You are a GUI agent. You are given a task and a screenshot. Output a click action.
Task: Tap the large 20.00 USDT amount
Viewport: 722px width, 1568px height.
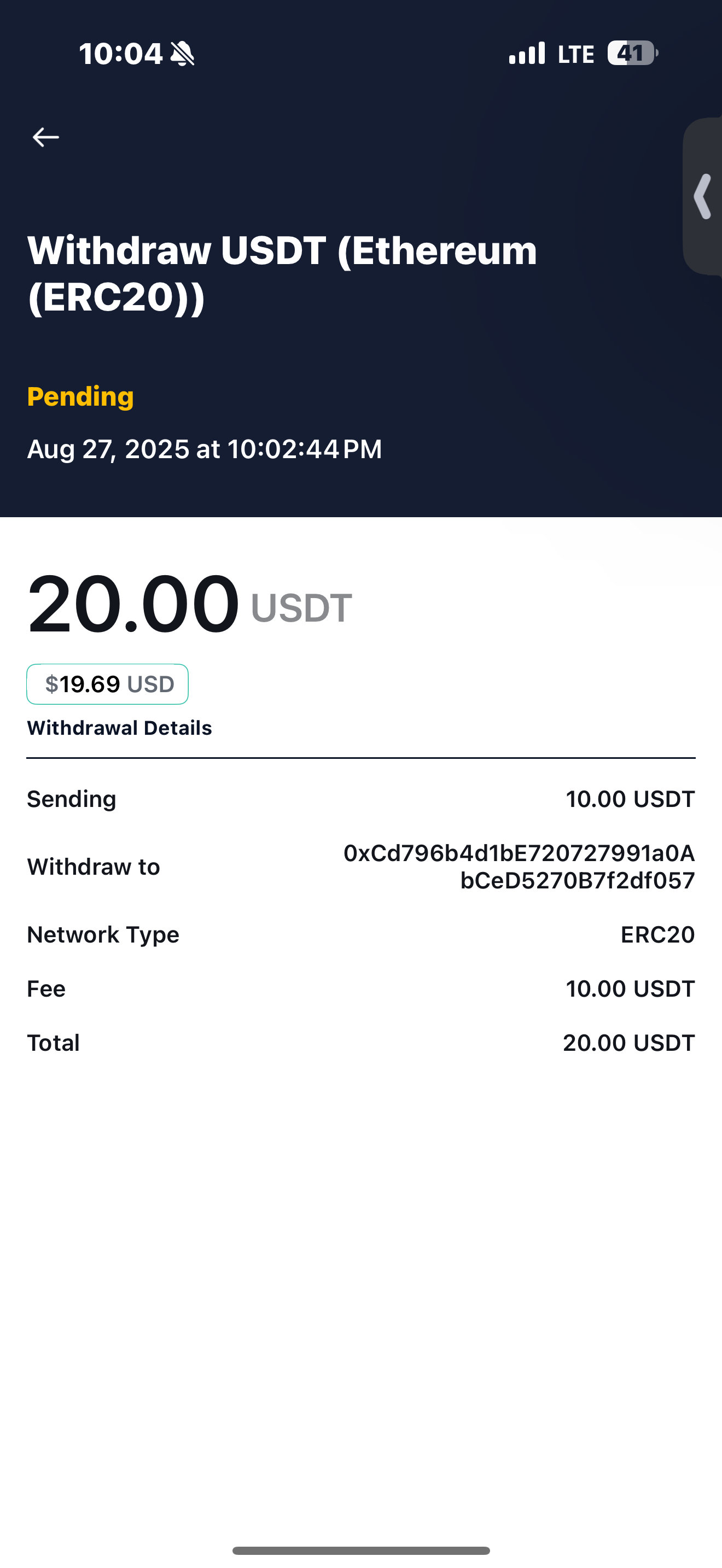pos(189,605)
